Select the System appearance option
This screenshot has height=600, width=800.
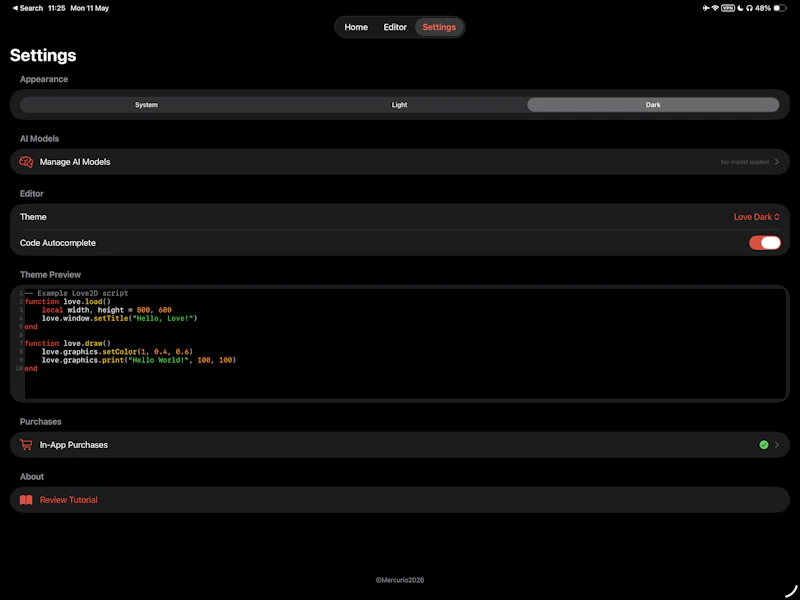pos(146,105)
